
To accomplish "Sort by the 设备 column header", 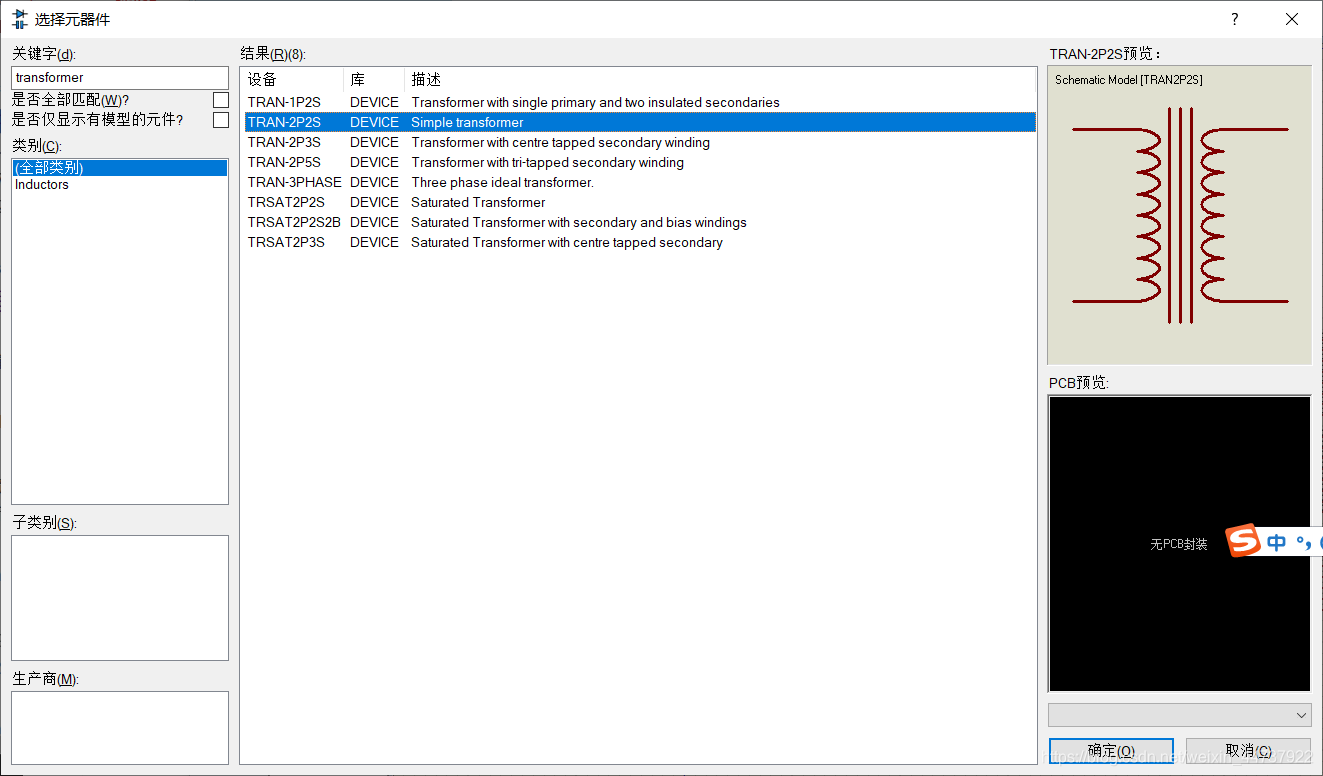I will (293, 79).
